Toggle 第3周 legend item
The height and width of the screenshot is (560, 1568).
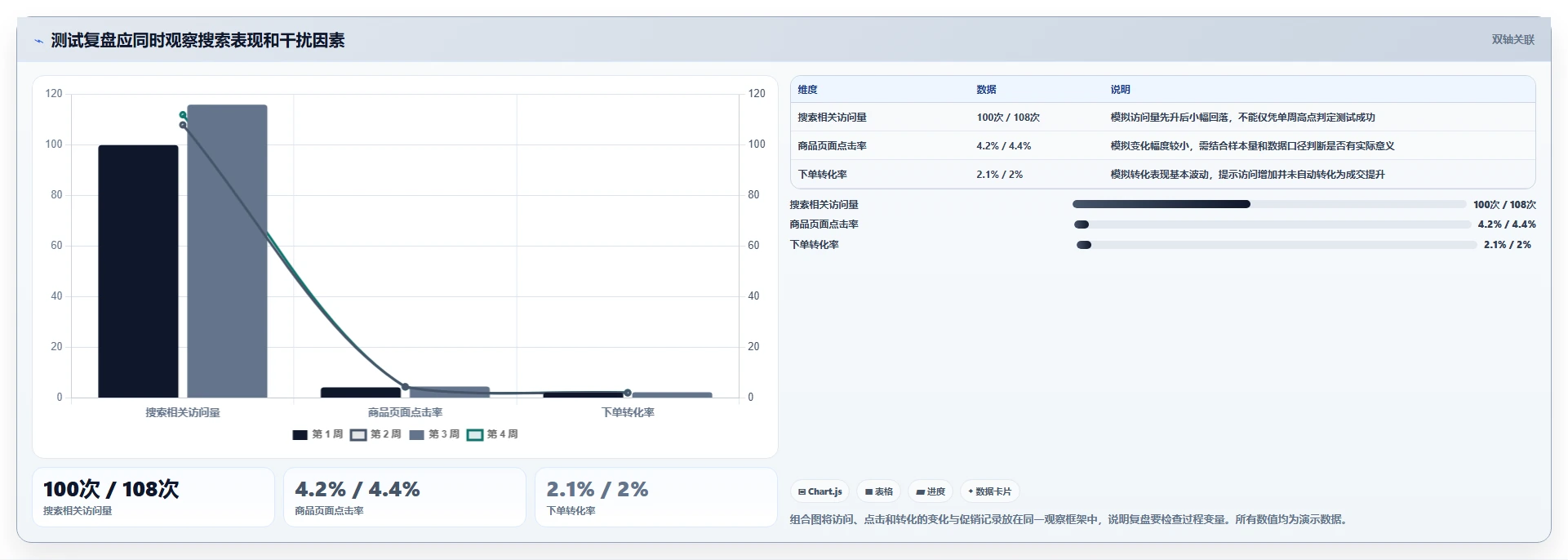point(434,434)
